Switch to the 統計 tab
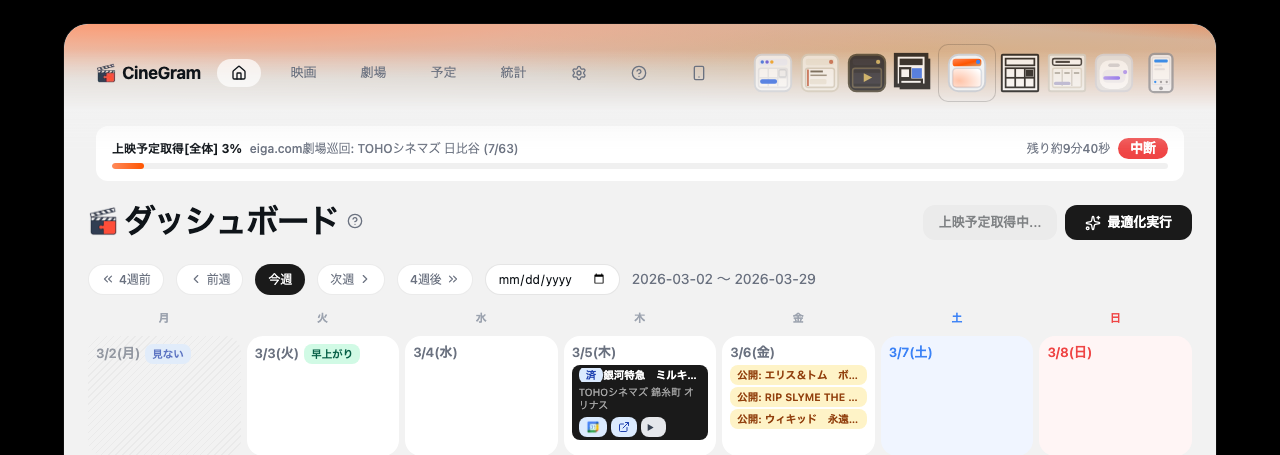 [514, 73]
